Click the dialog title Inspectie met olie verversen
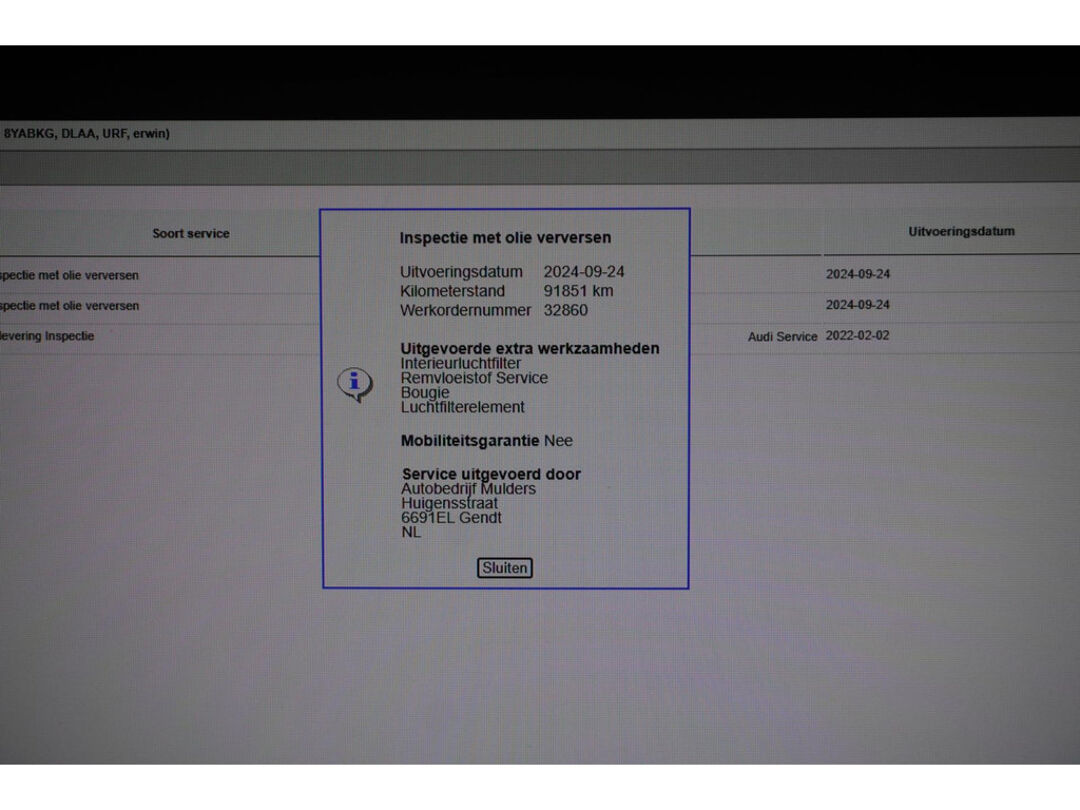This screenshot has width=1080, height=810. (505, 238)
